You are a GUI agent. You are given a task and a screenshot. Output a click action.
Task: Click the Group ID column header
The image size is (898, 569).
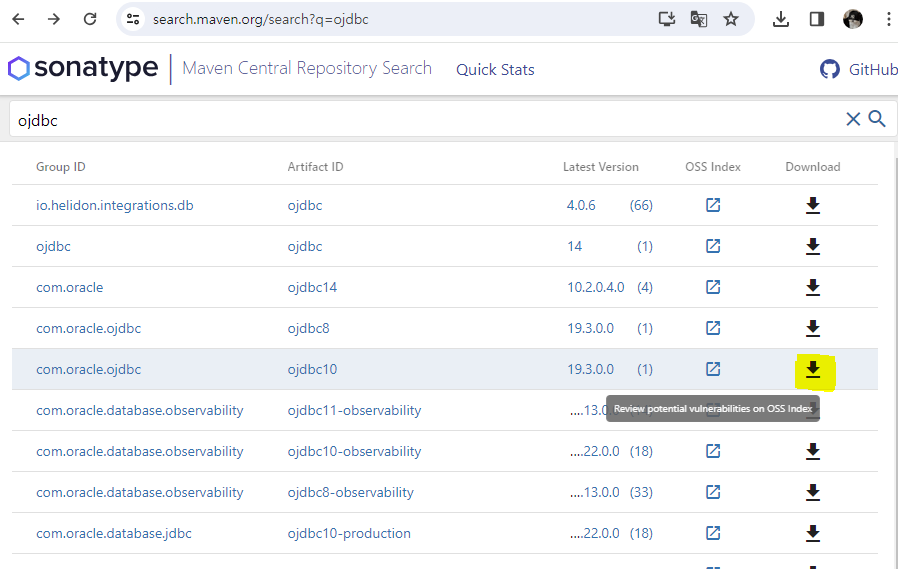pyautogui.click(x=61, y=167)
